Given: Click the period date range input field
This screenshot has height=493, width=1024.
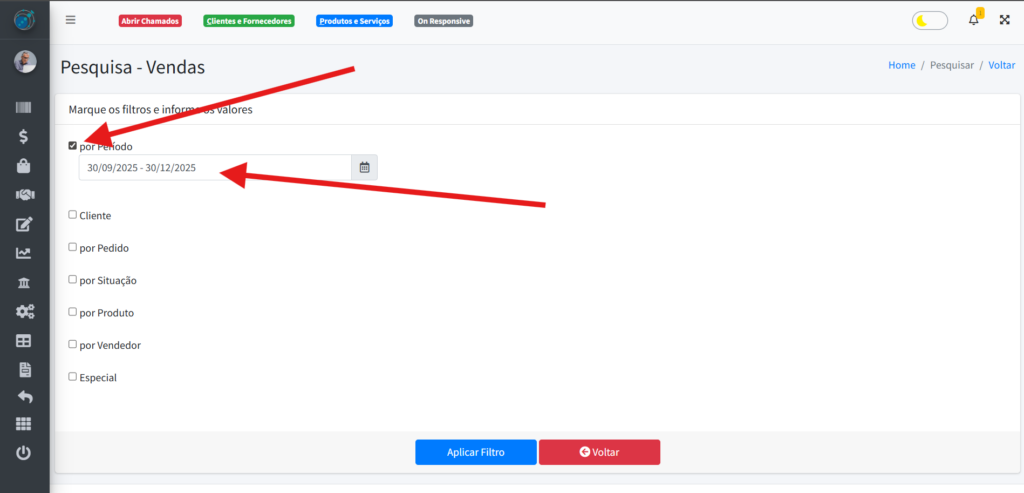Looking at the screenshot, I should pyautogui.click(x=215, y=168).
